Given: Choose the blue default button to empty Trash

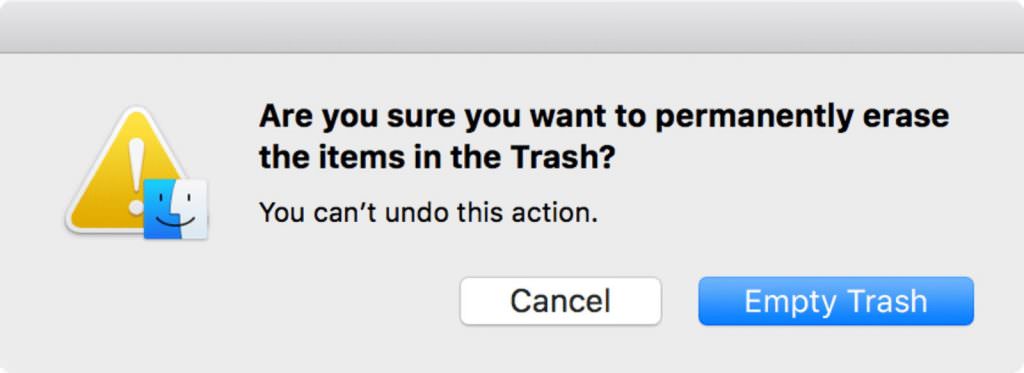Looking at the screenshot, I should pyautogui.click(x=836, y=301).
